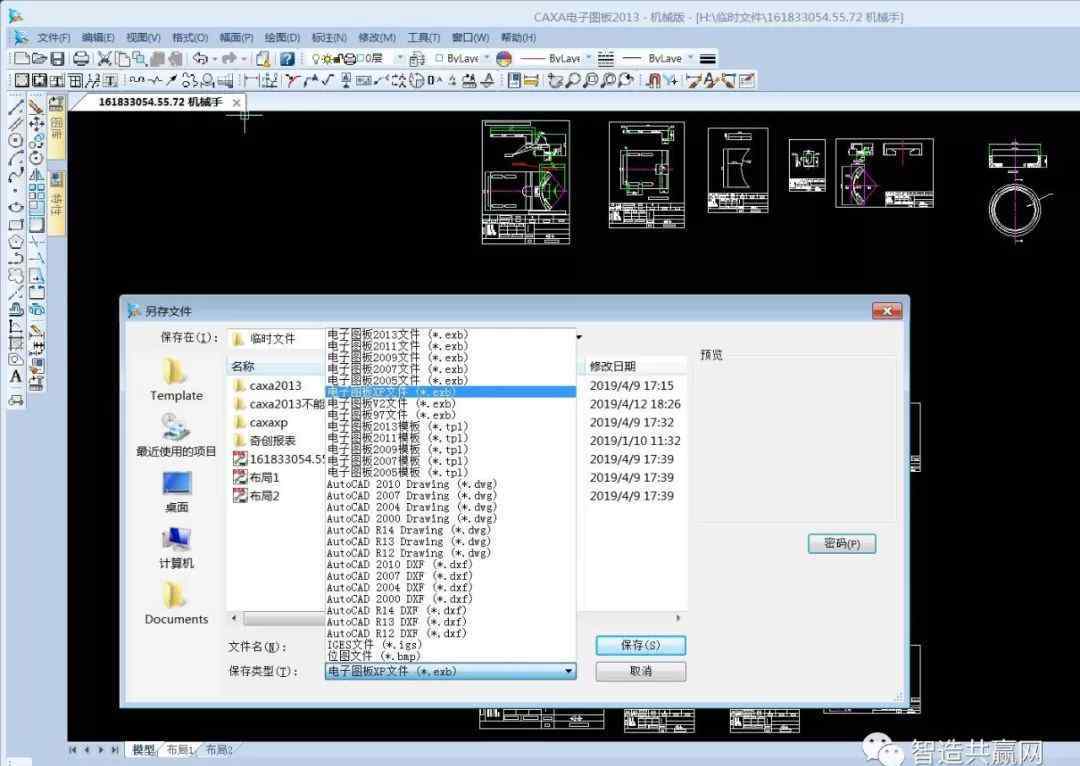This screenshot has height=766, width=1080.
Task: Click the first magnifier zoom icon
Action: [x=573, y=81]
